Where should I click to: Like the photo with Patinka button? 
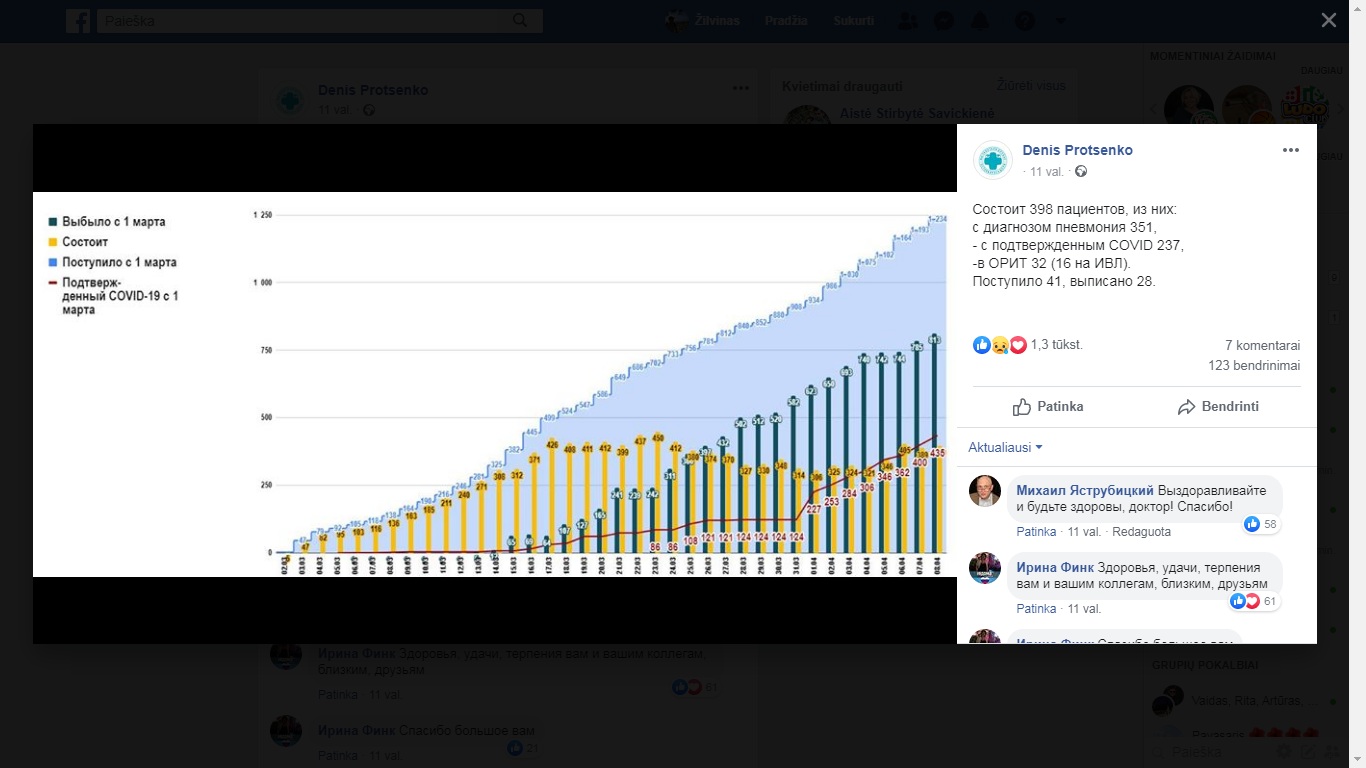click(x=1047, y=407)
